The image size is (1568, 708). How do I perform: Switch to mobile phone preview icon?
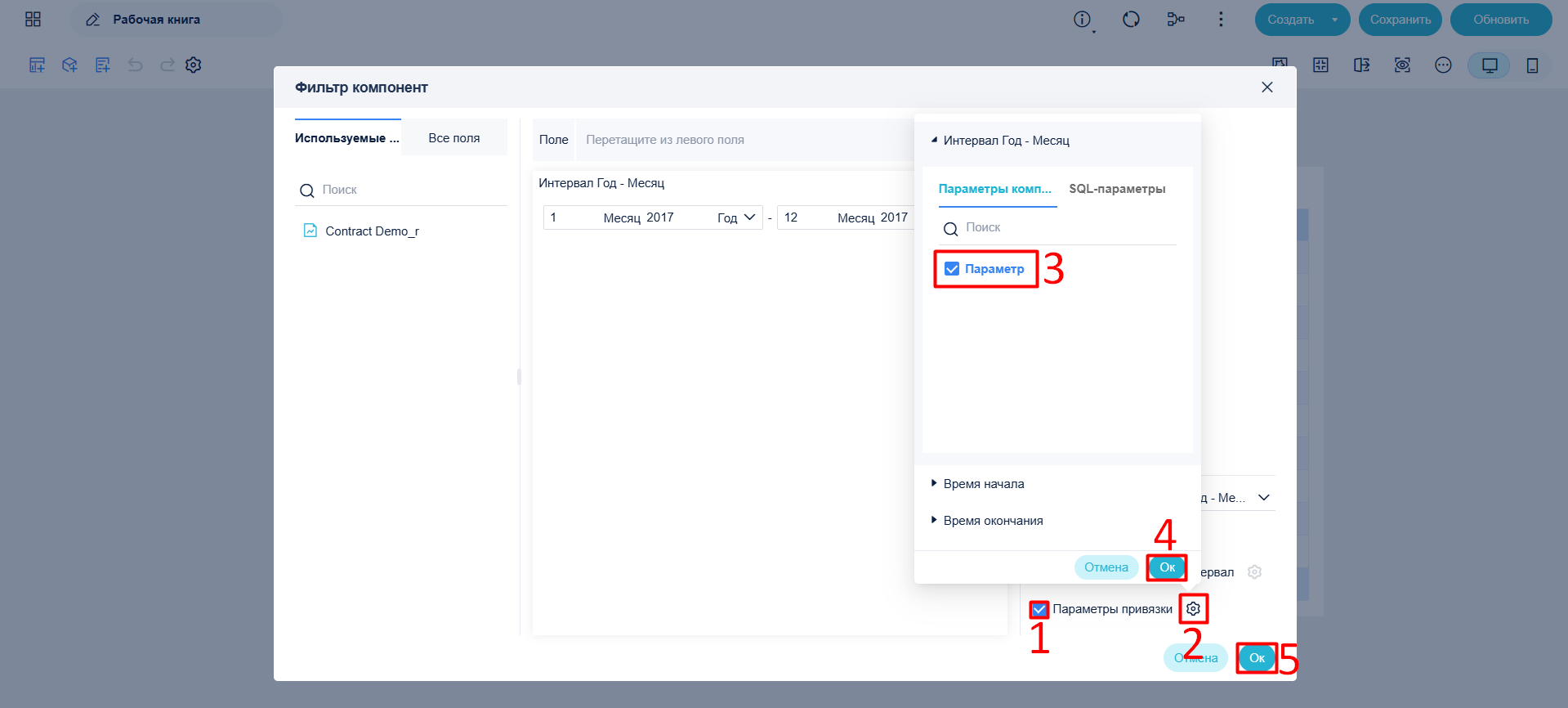point(1532,65)
